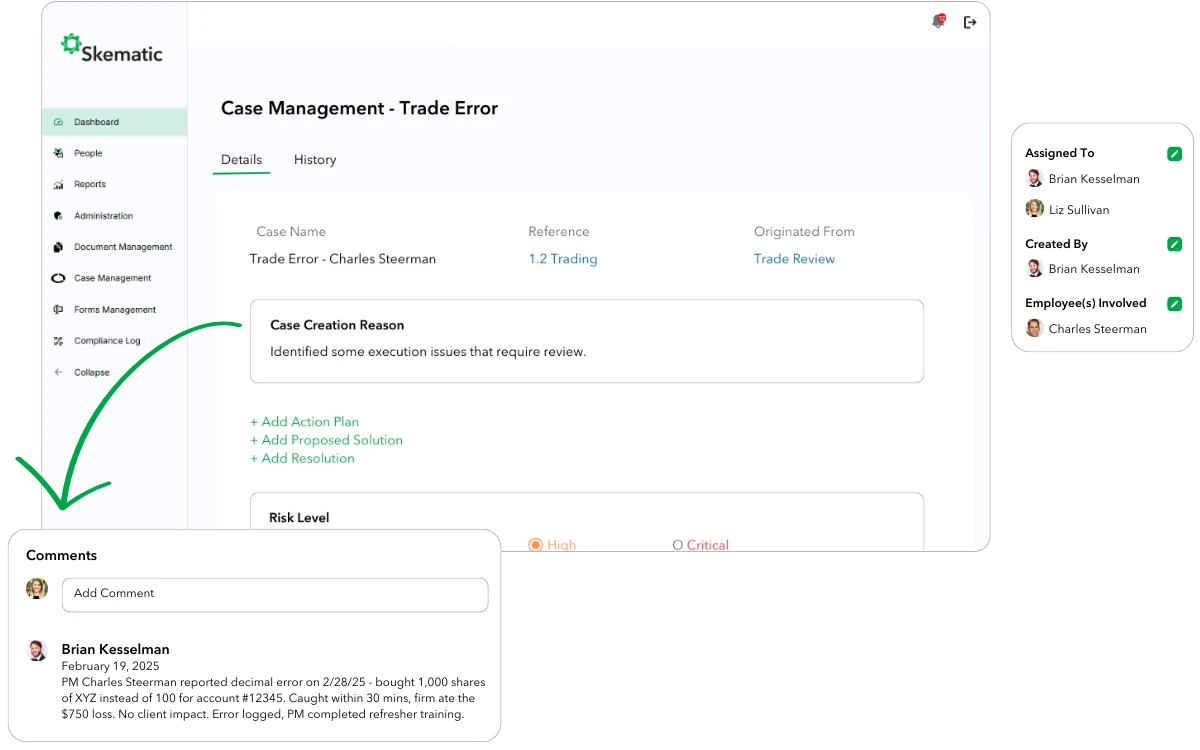Image resolution: width=1200 pixels, height=750 pixels.
Task: Select the Critical risk level option
Action: [678, 545]
